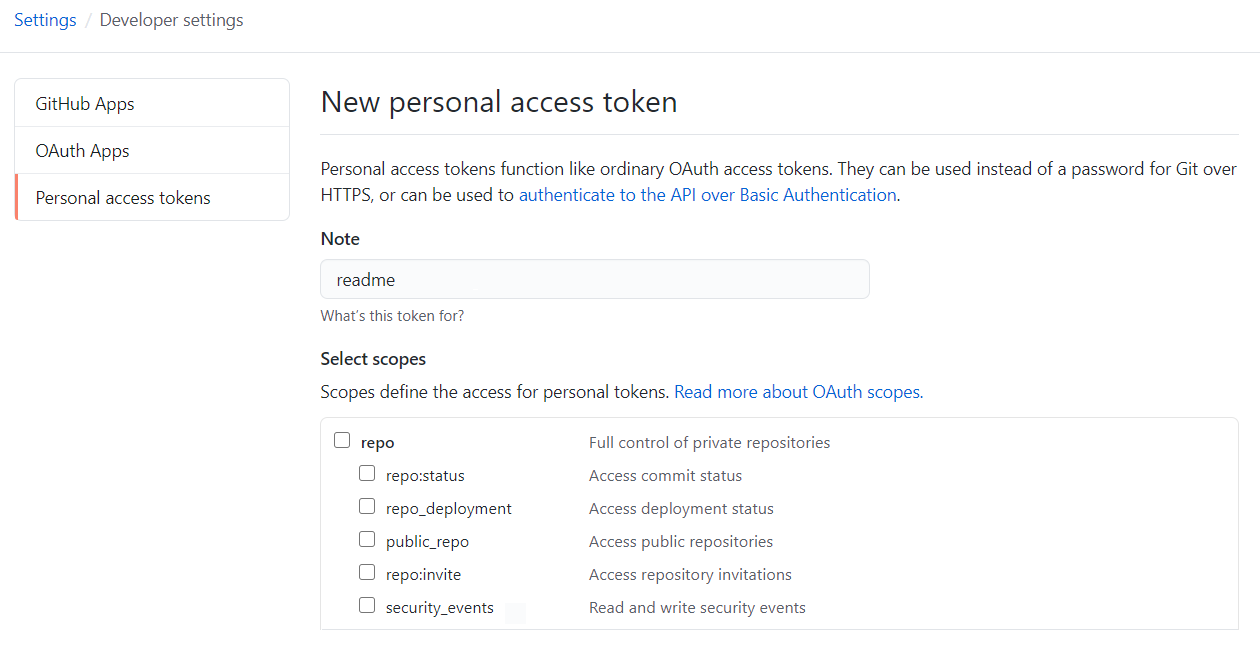
Task: Enable the repo:status scope
Action: (x=367, y=472)
